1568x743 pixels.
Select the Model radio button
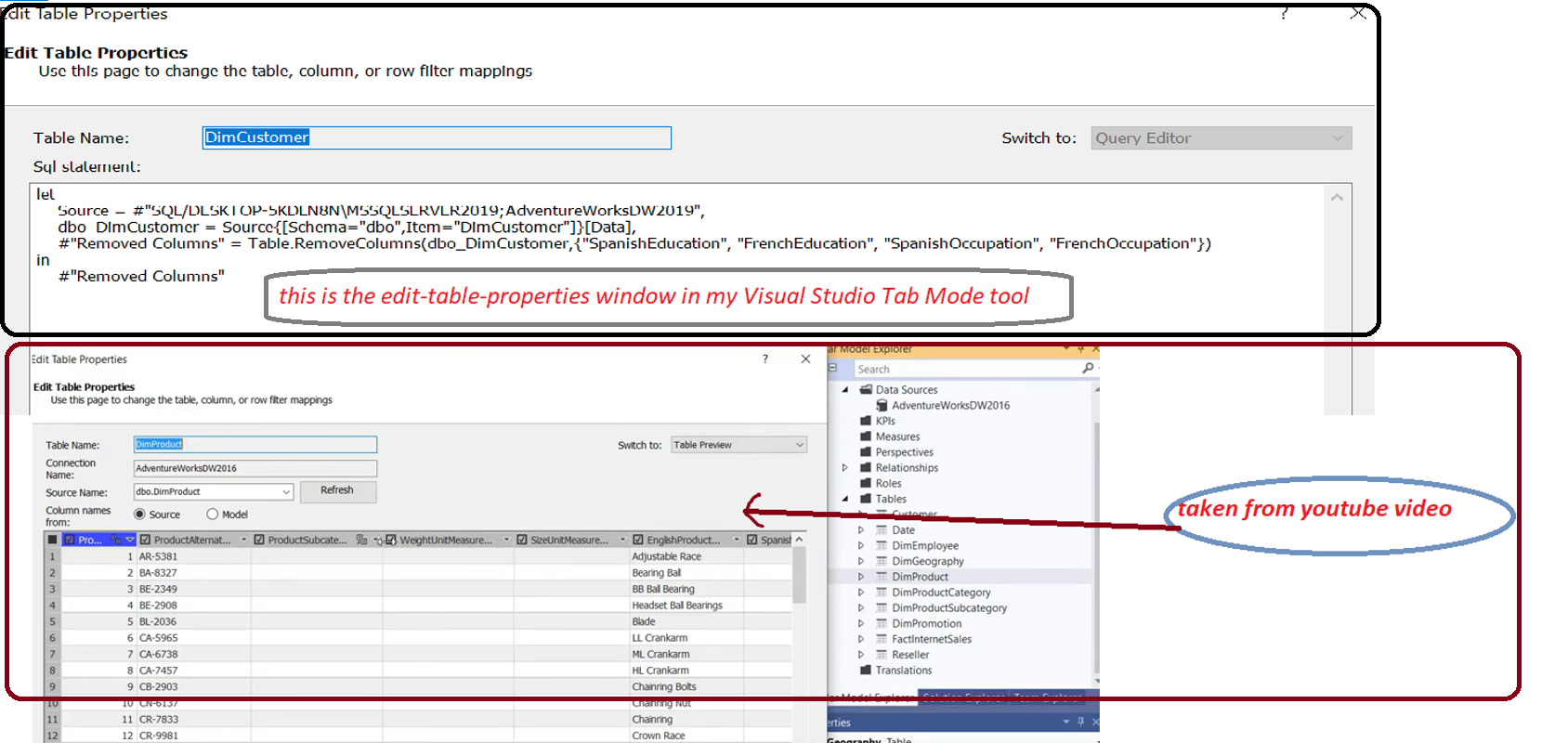[x=212, y=515]
